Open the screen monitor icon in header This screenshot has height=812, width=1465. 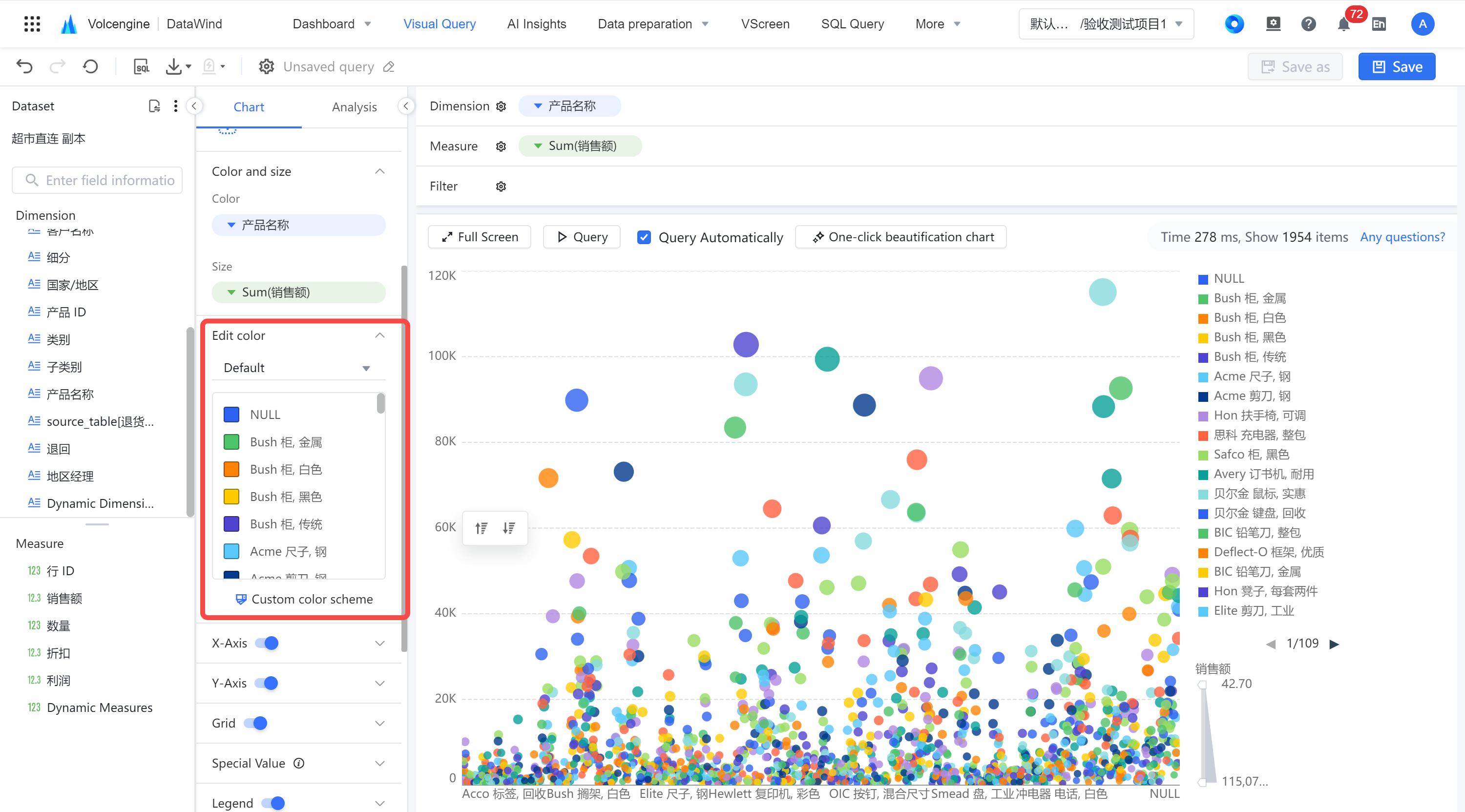[x=1274, y=24]
